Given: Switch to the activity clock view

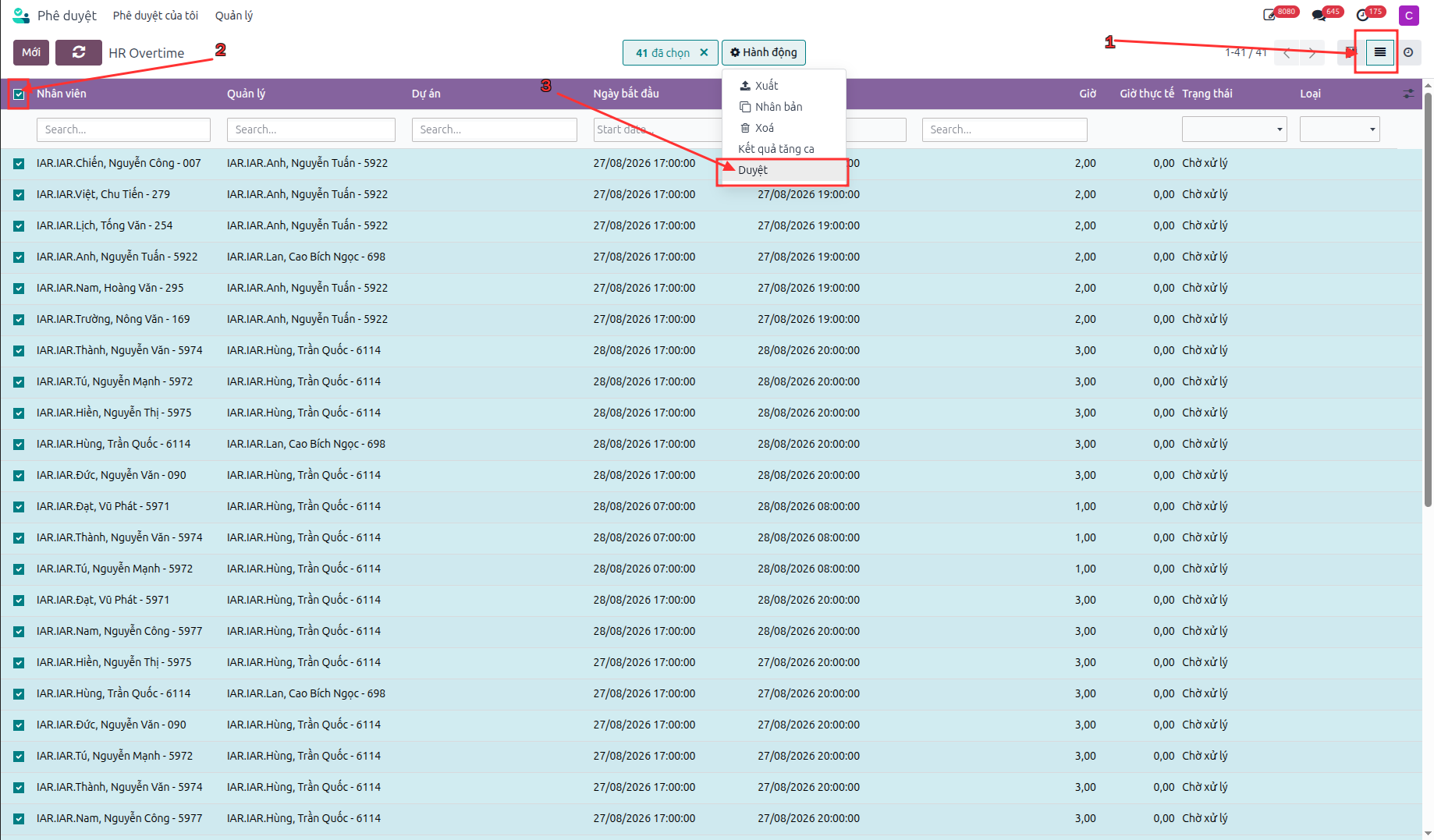Looking at the screenshot, I should point(1408,52).
